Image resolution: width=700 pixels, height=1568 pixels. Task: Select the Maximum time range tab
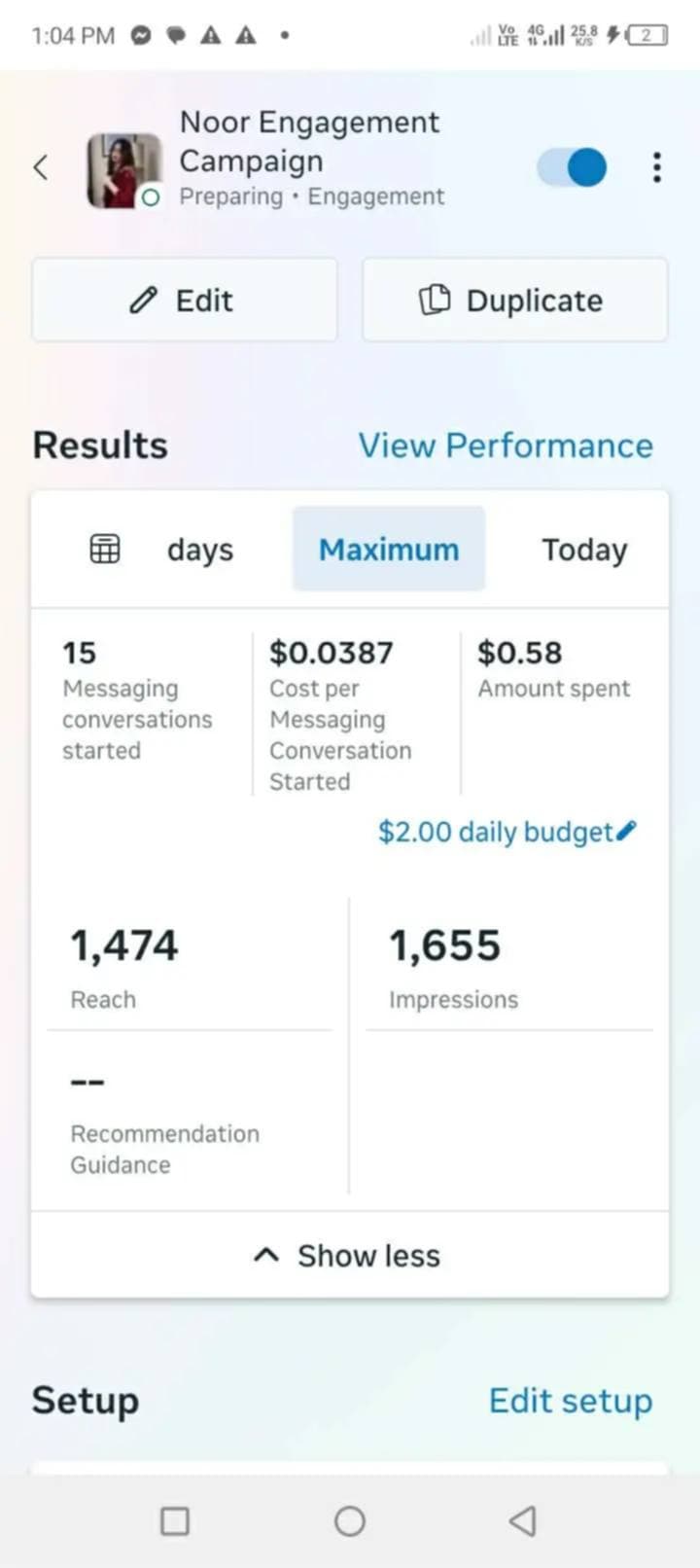pos(389,550)
